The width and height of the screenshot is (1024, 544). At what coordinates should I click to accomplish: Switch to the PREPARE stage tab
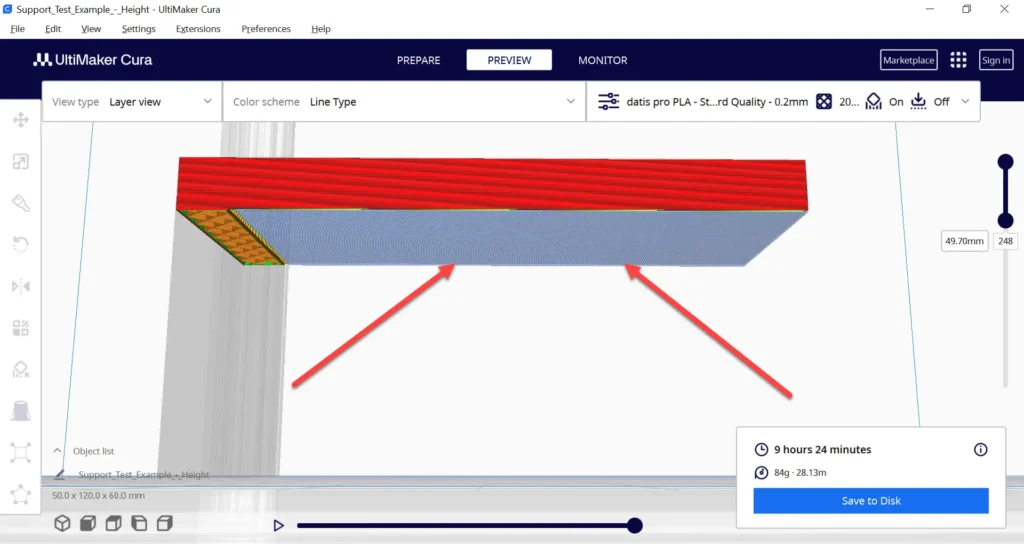(419, 60)
